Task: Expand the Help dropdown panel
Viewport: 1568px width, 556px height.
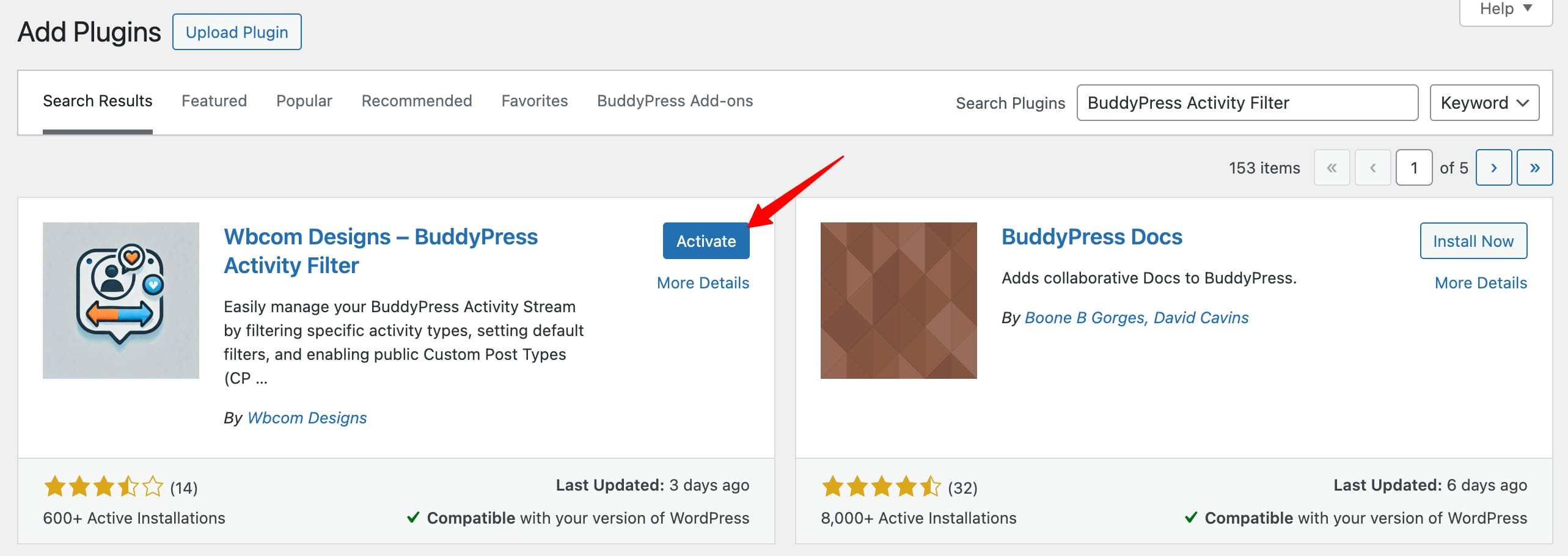Action: (x=1506, y=9)
